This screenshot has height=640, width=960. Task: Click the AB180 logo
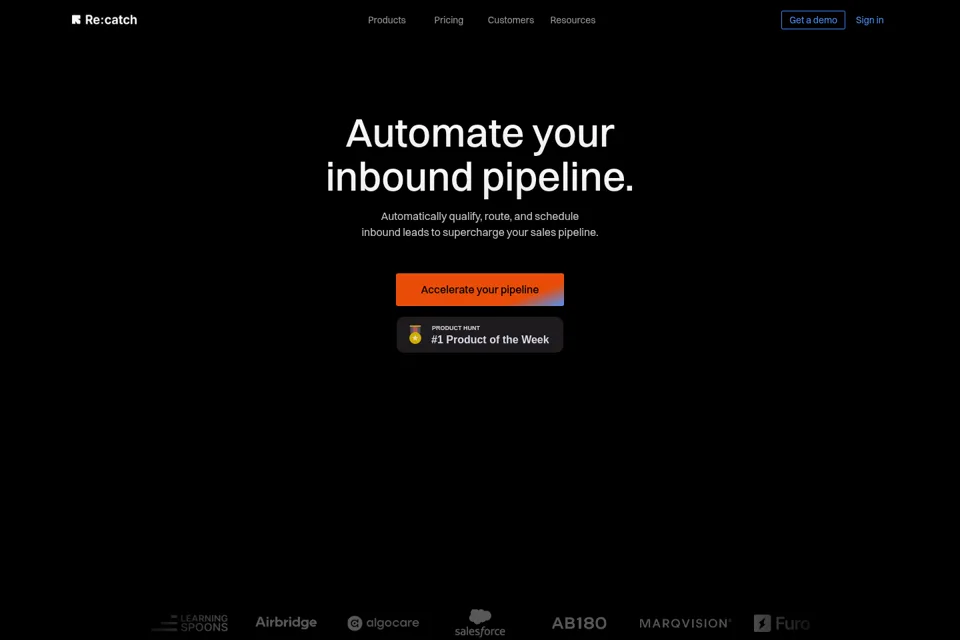coord(579,623)
